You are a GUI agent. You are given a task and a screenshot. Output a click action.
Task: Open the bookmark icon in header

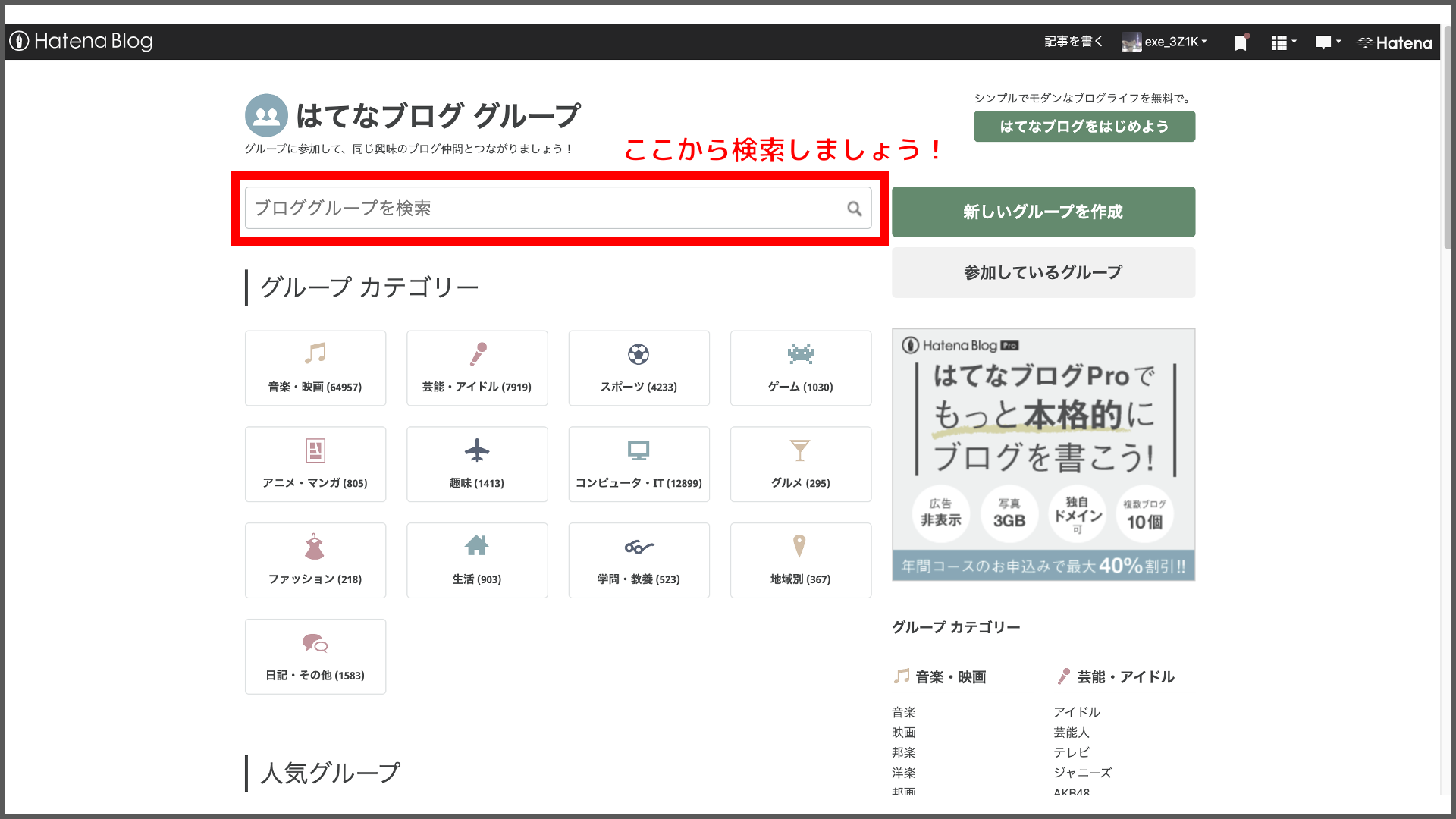point(1241,42)
